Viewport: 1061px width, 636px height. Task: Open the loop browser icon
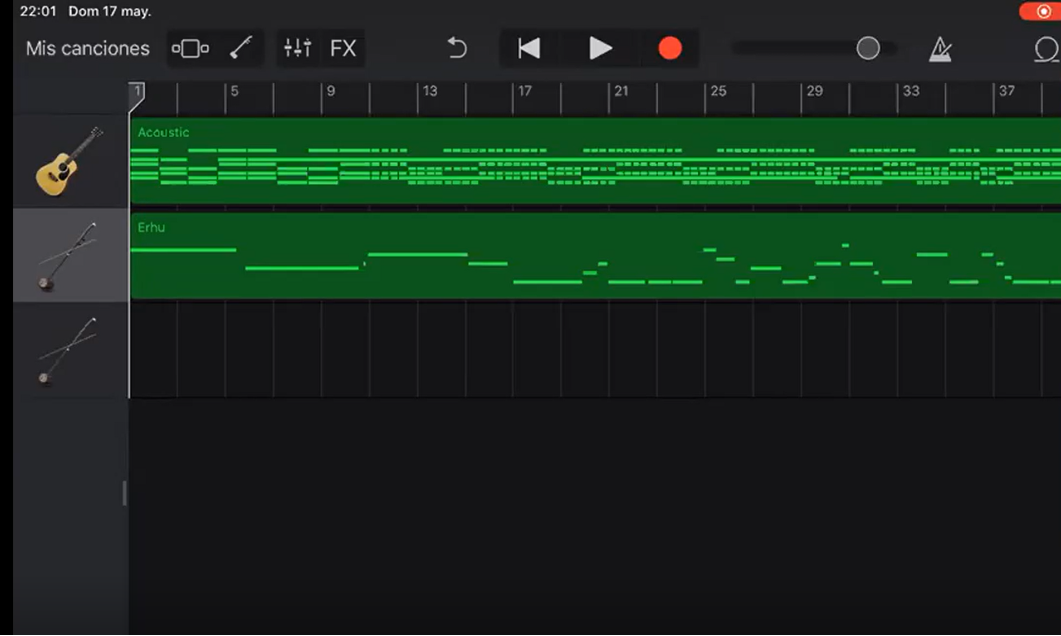pos(1047,49)
